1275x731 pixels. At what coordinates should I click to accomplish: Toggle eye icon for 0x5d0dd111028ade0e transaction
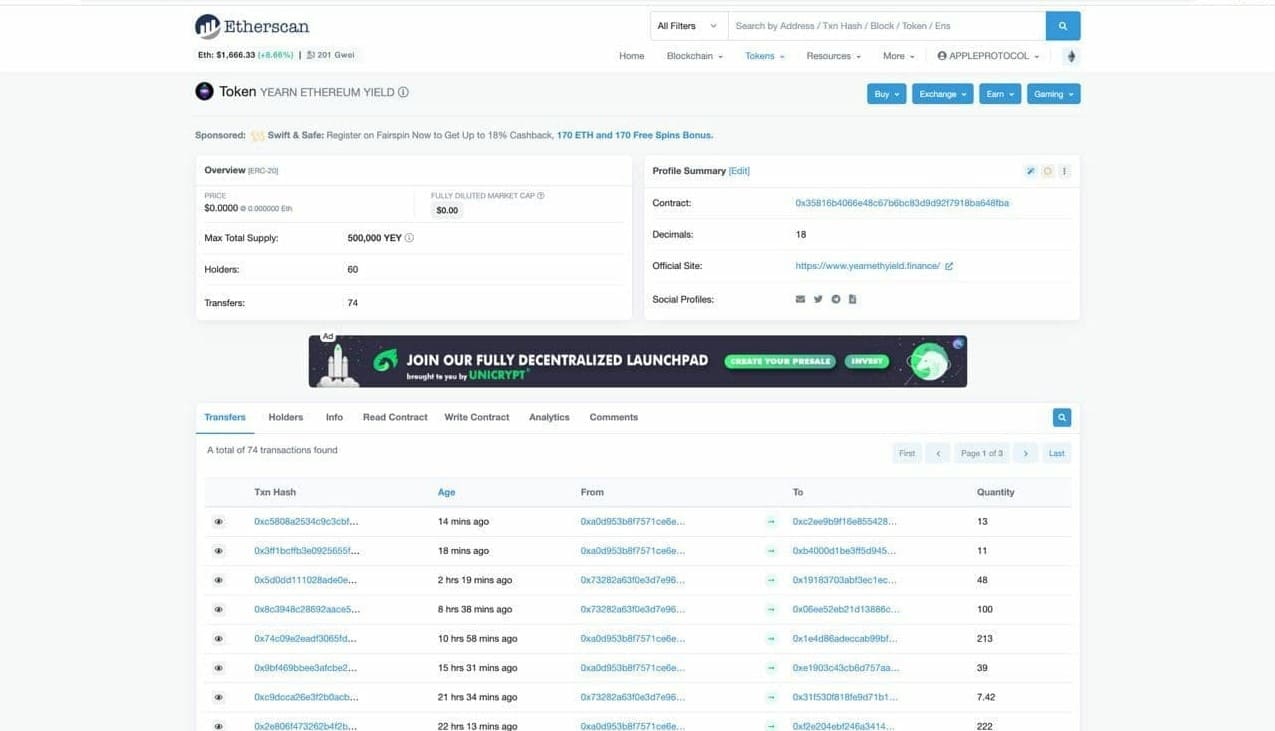click(x=219, y=580)
